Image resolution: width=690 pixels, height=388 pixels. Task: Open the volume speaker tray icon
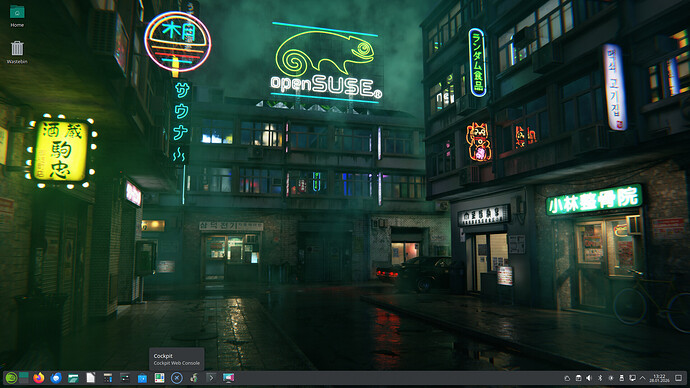click(589, 378)
